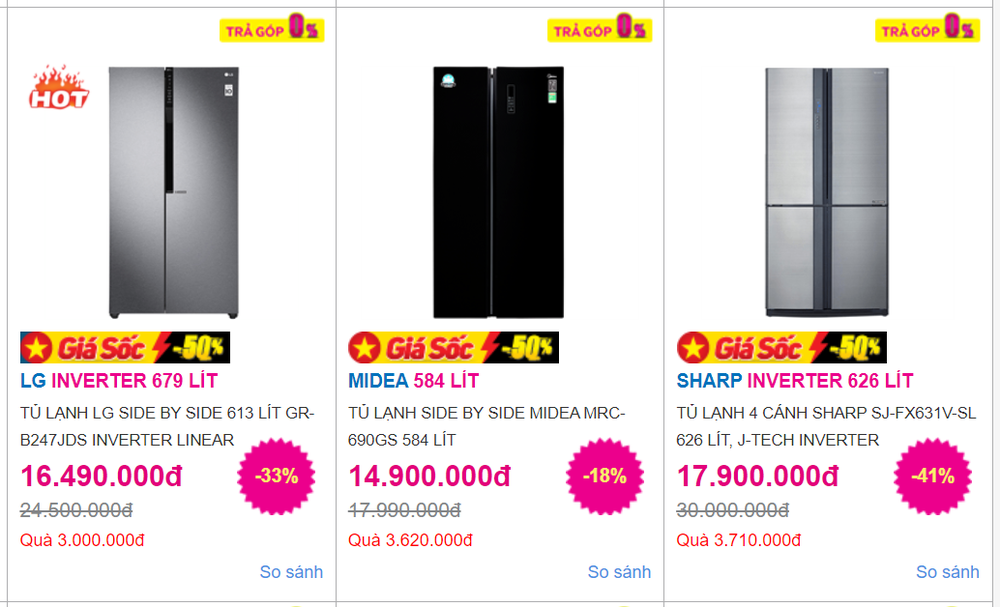This screenshot has width=1000, height=607.
Task: Click the HOT flame icon on LG fridge
Action: click(x=60, y=88)
